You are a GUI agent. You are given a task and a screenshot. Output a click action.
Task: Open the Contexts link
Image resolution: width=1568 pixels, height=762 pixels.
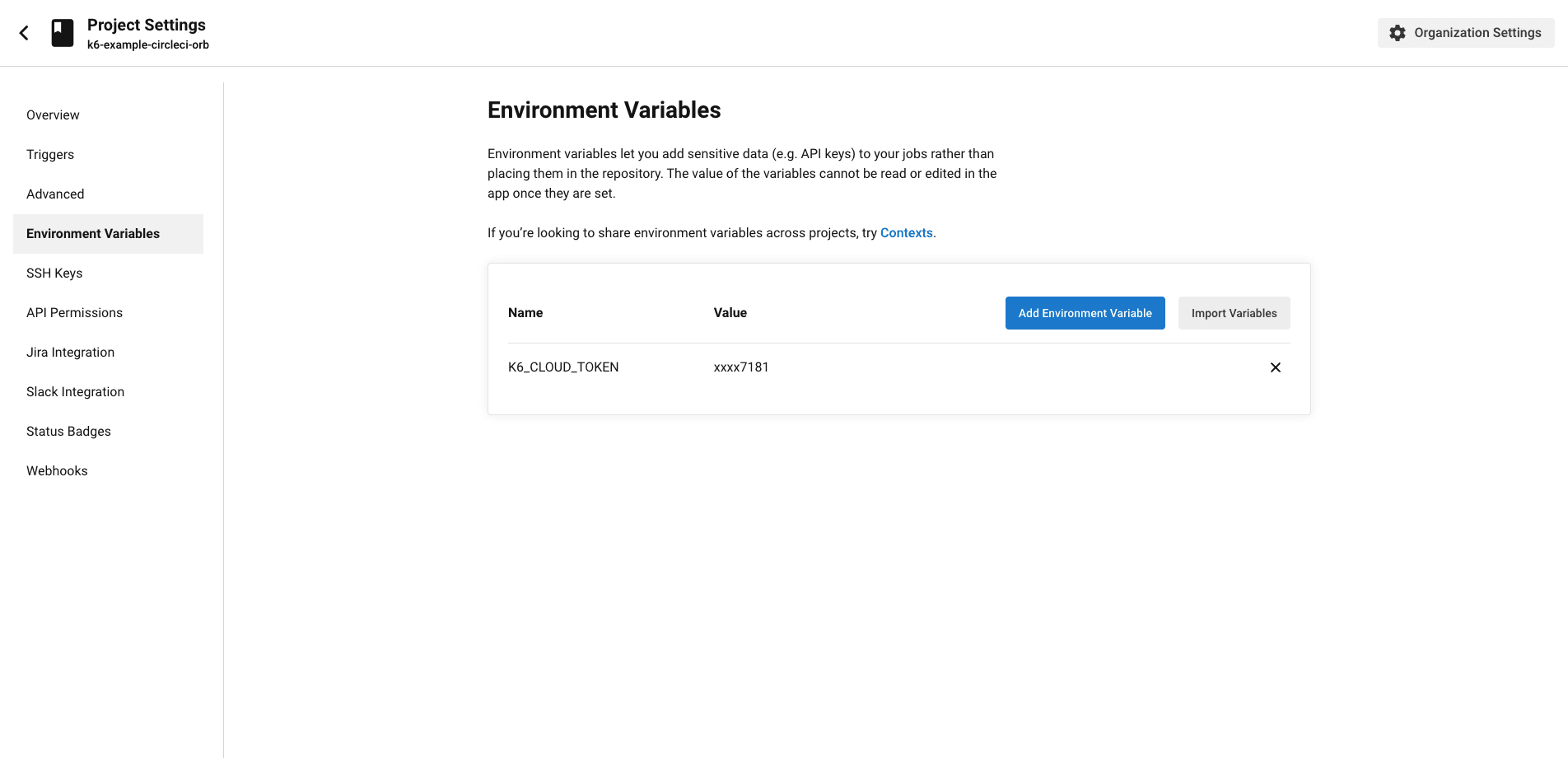906,232
